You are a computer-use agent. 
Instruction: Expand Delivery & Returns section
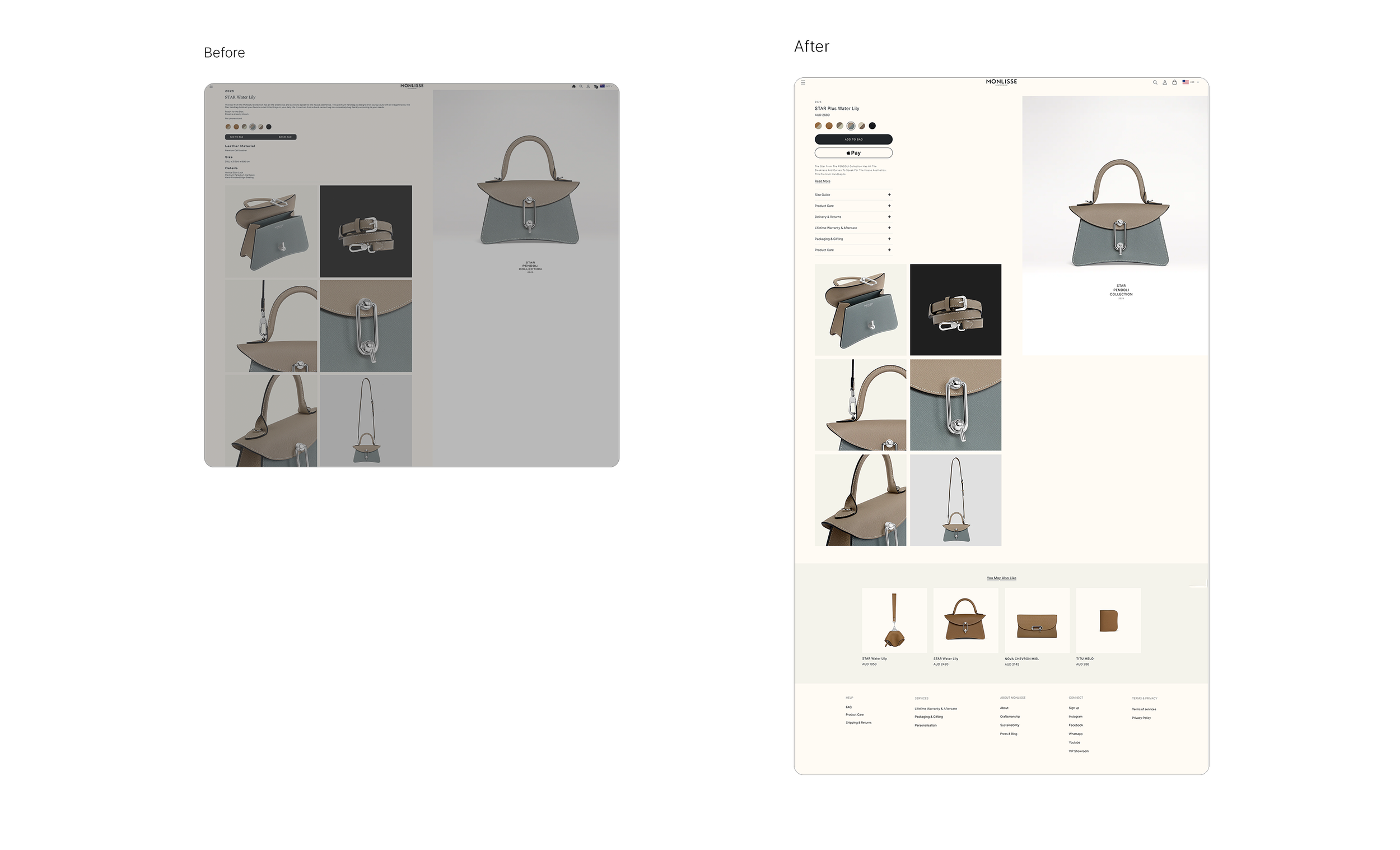coord(853,217)
